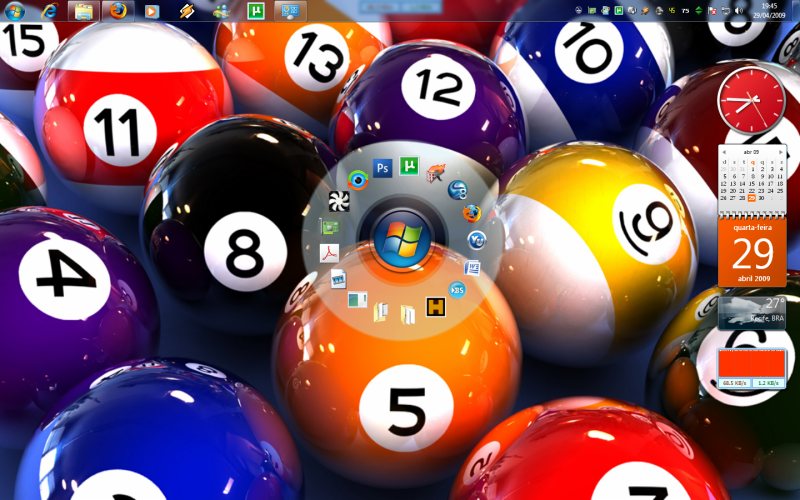Open the blue Yu icon in circle dock
The width and height of the screenshot is (800, 500).
click(477, 240)
